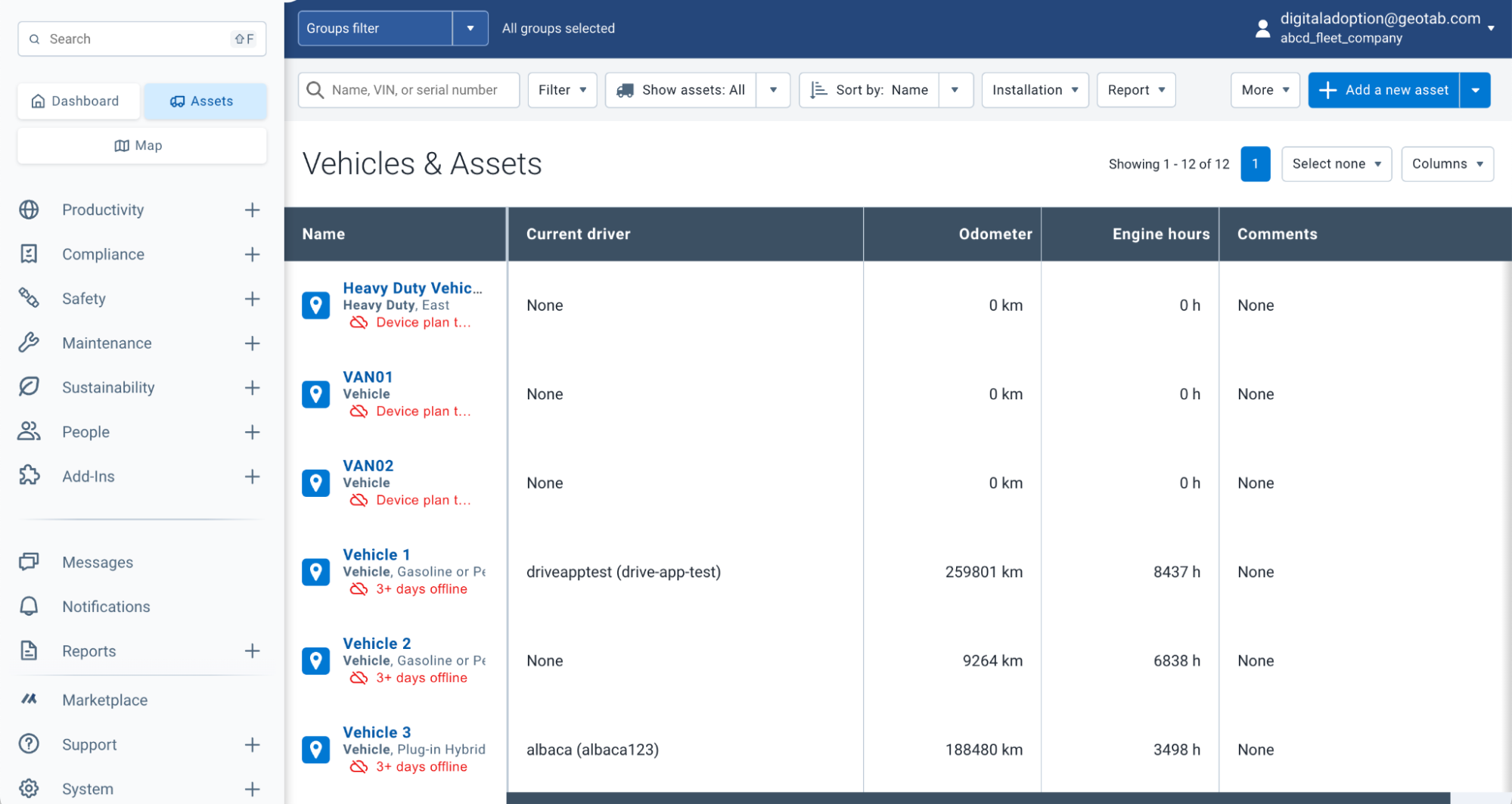Open the Columns dropdown
1512x804 pixels.
(1446, 163)
